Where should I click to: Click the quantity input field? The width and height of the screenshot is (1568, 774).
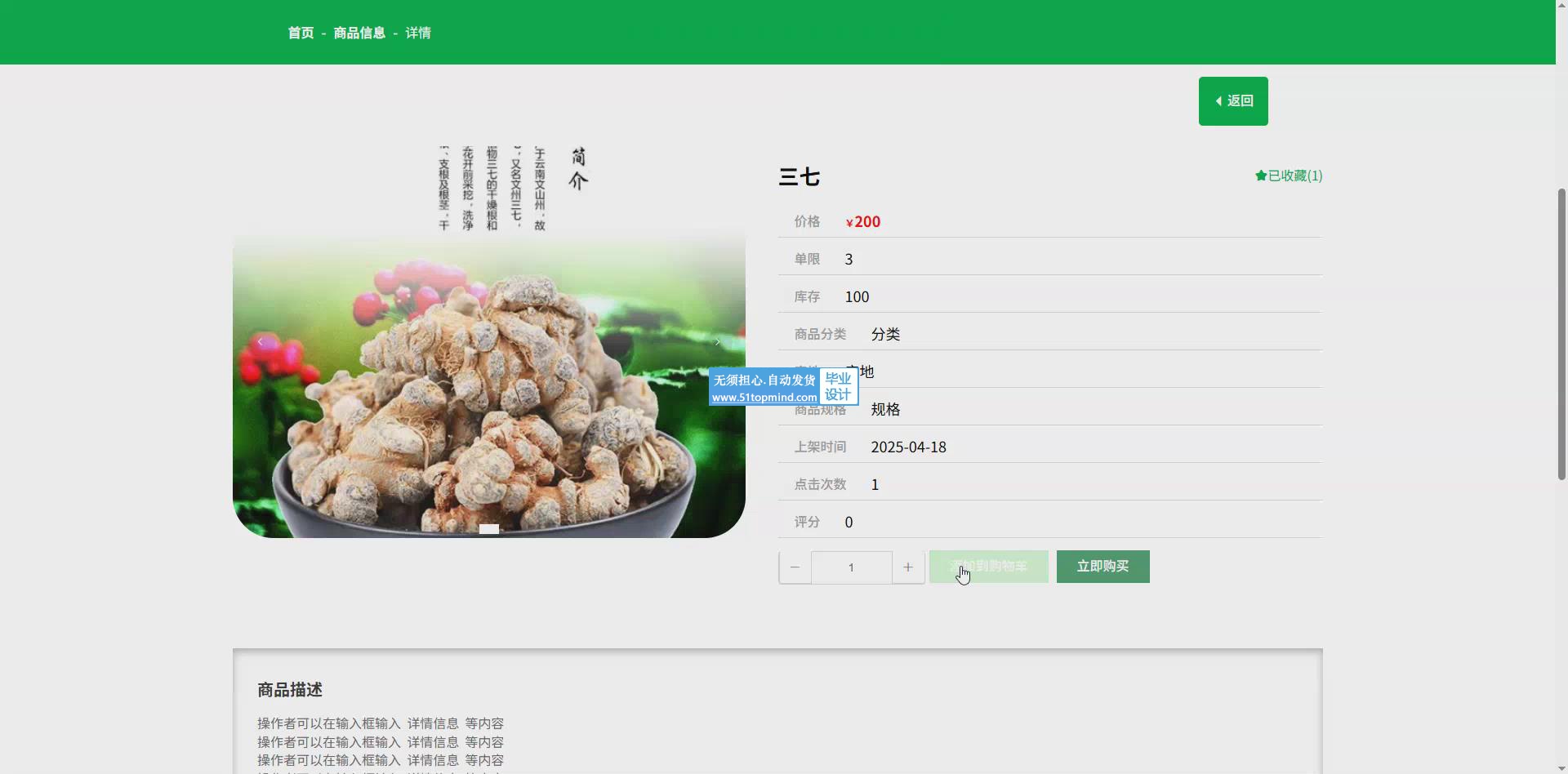(851, 567)
